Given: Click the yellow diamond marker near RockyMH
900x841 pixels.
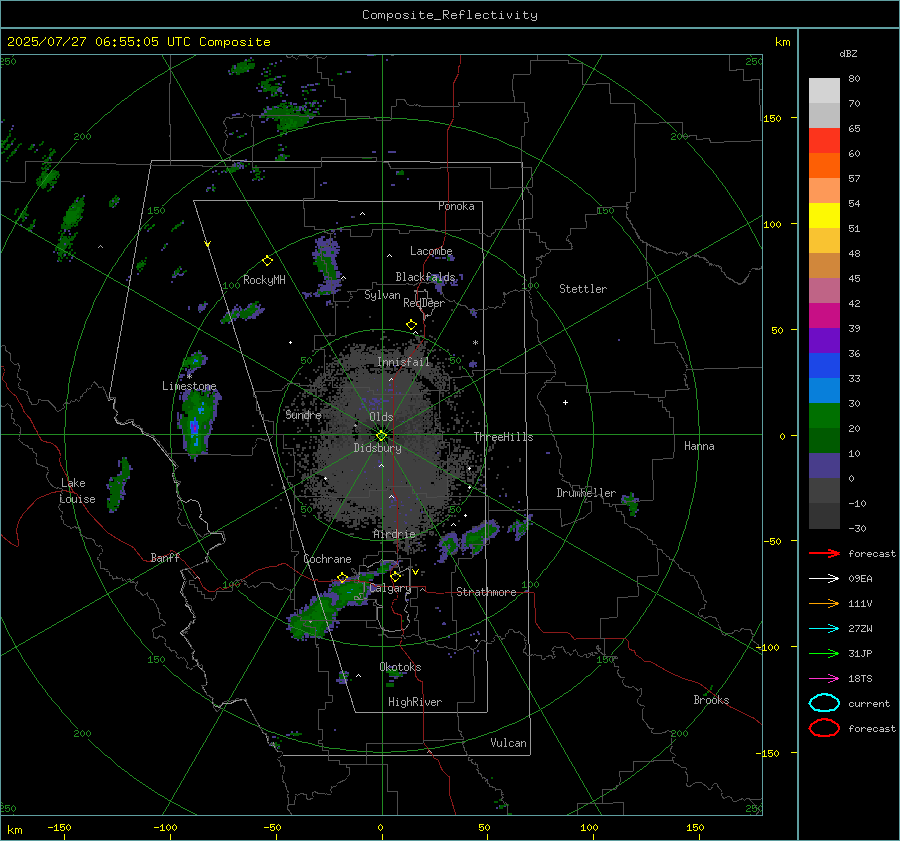Looking at the screenshot, I should click(267, 261).
